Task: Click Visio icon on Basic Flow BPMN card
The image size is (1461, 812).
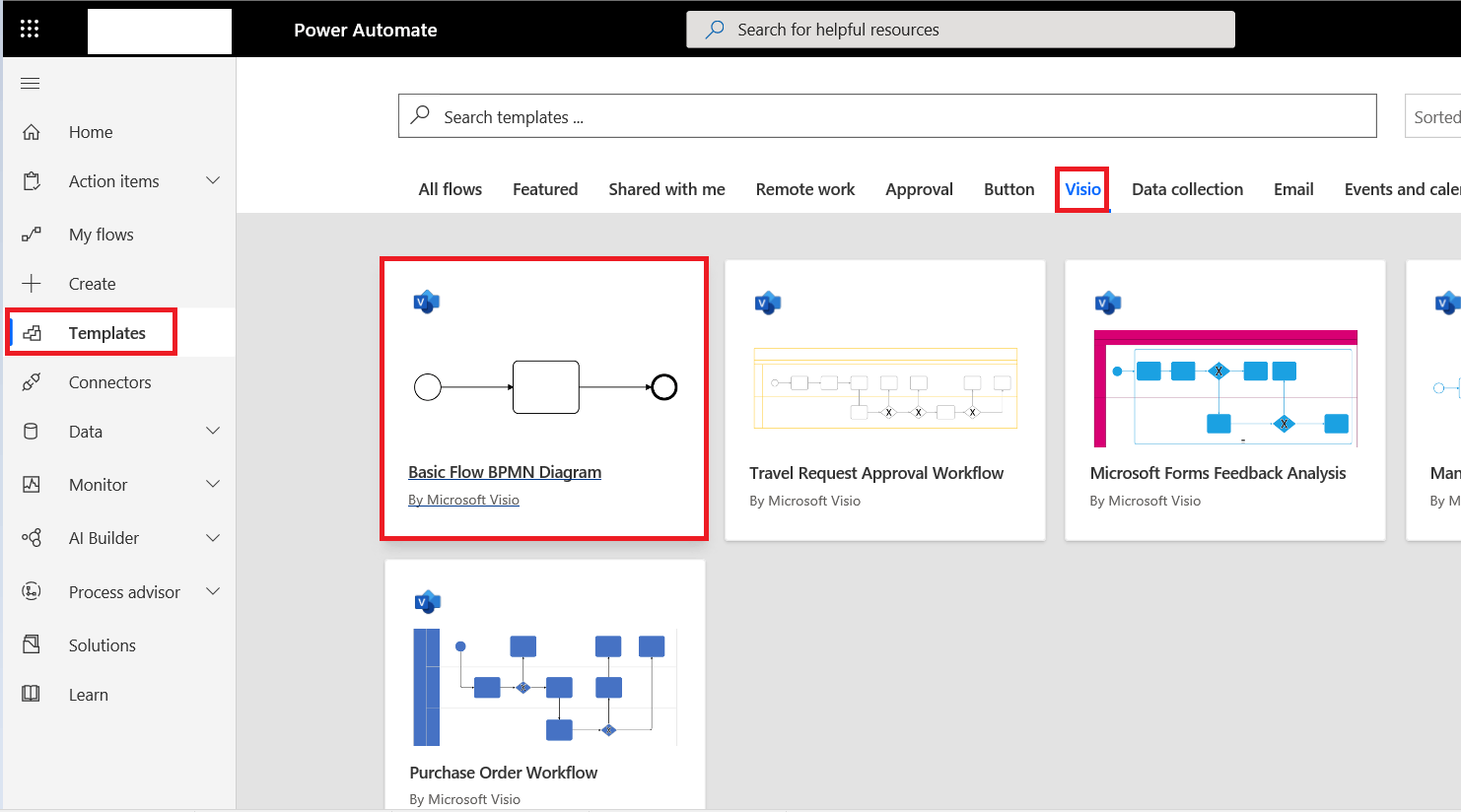Action: pos(427,302)
